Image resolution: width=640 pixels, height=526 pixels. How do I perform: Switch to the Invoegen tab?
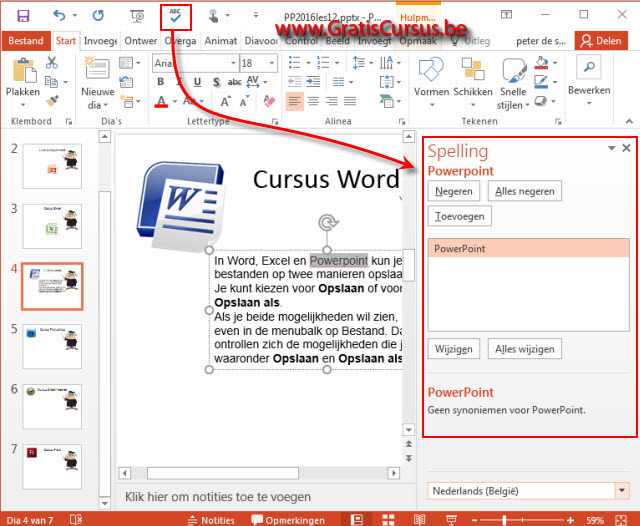pyautogui.click(x=100, y=41)
